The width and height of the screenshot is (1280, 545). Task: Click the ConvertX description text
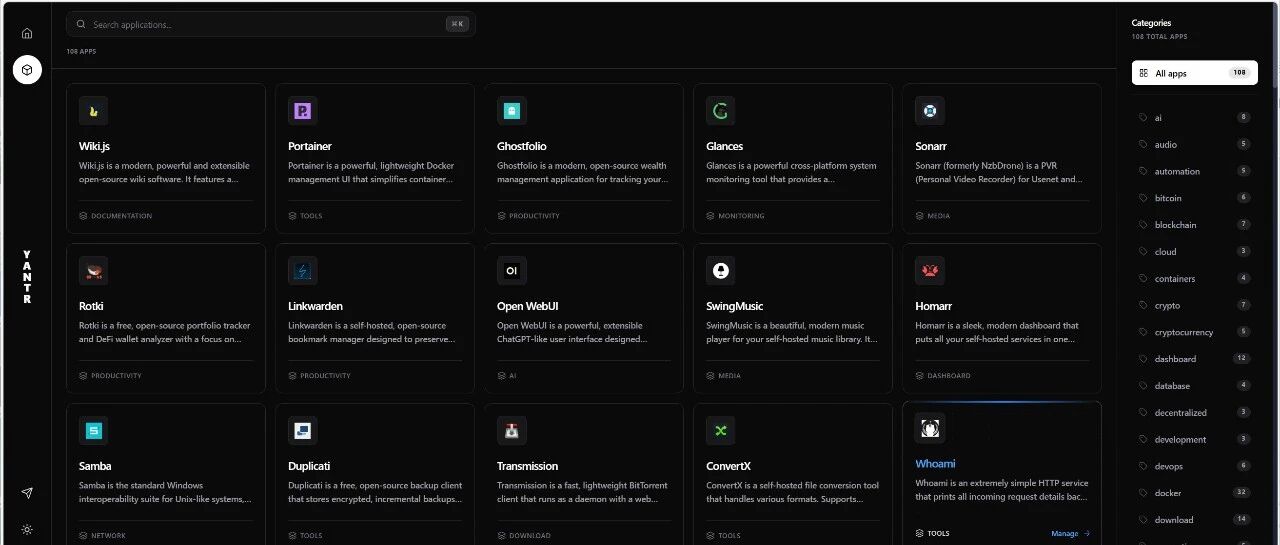(x=792, y=492)
